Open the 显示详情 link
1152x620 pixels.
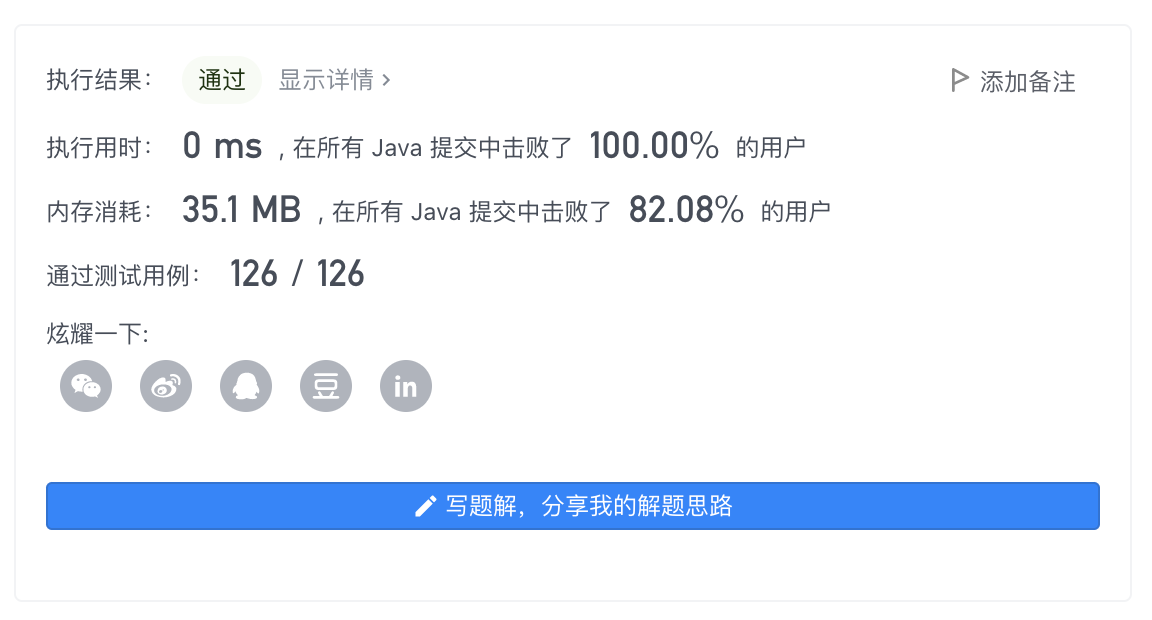[x=326, y=80]
